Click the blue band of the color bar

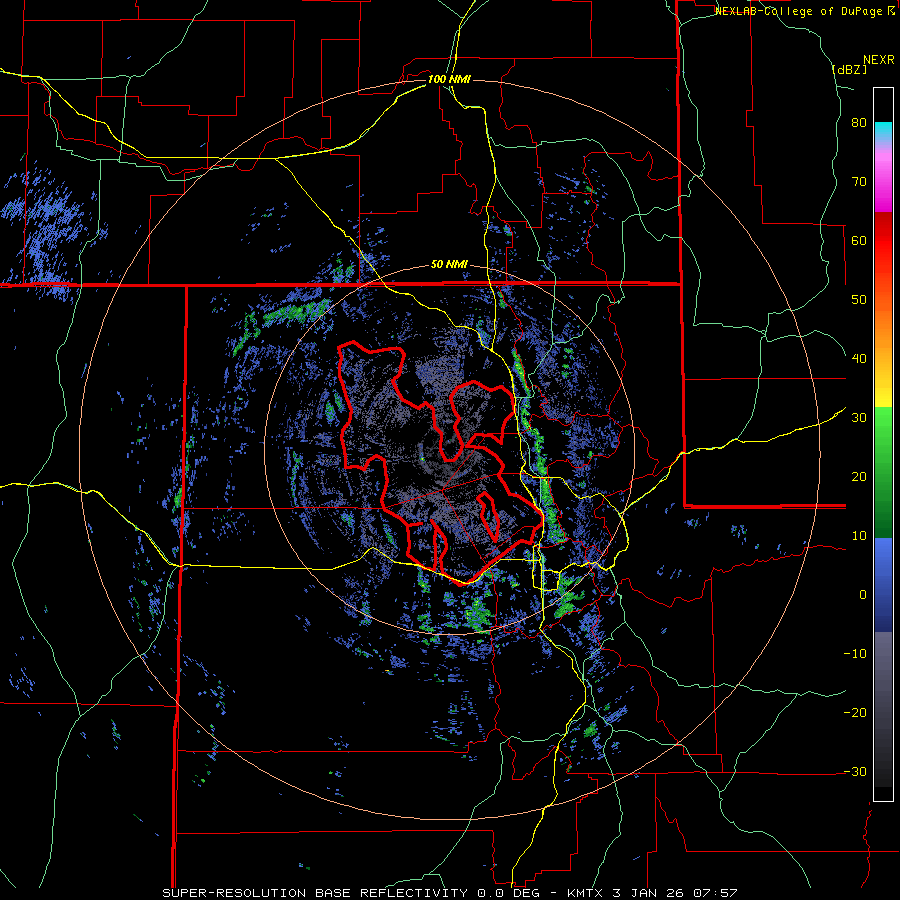point(883,584)
